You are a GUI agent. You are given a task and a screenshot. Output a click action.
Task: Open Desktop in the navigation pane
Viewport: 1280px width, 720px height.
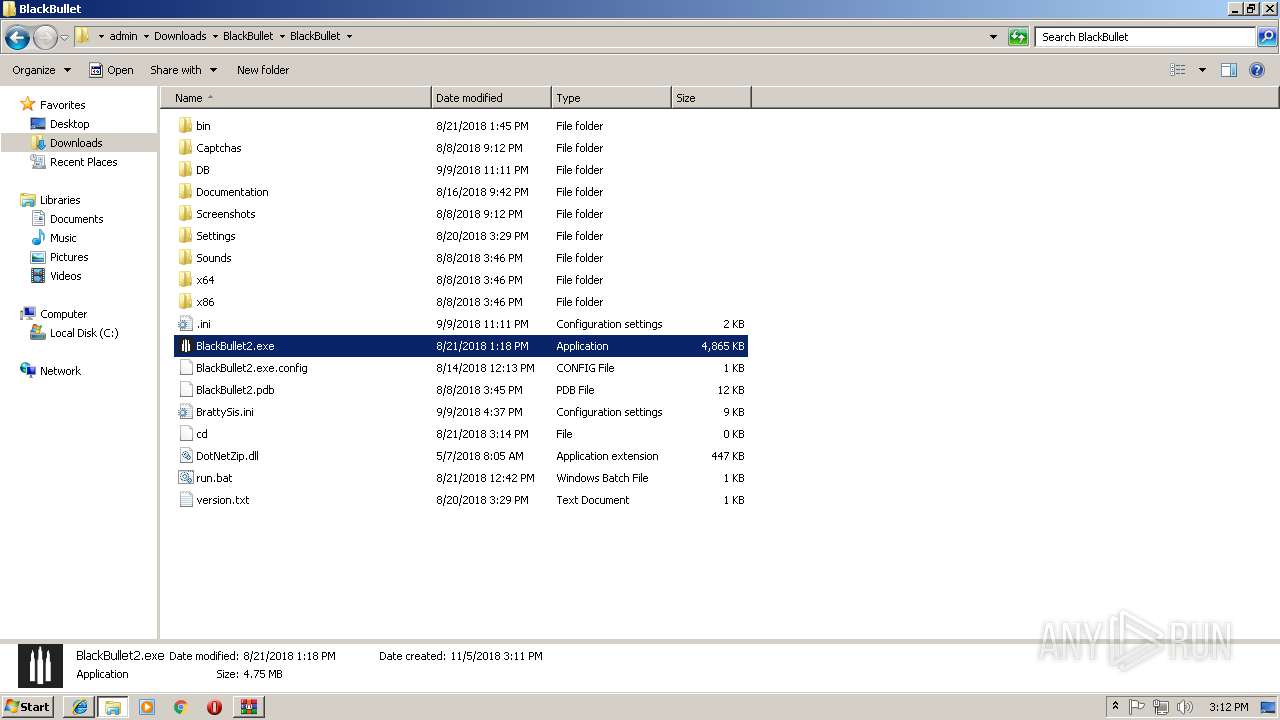tap(69, 124)
